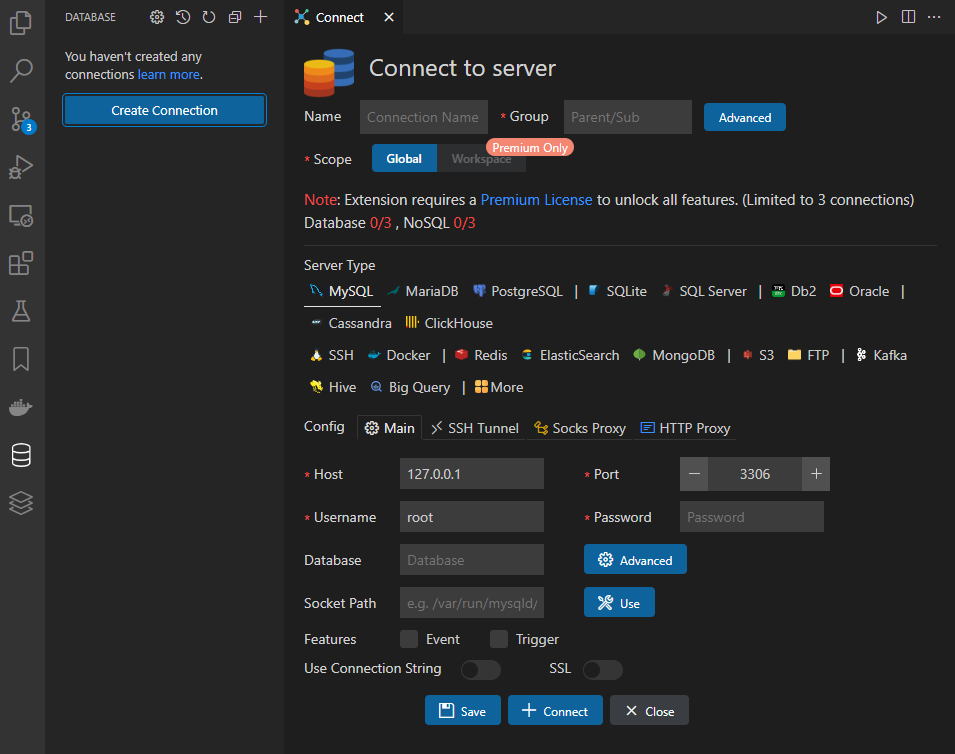Select Global scope
The width and height of the screenshot is (955, 754).
click(404, 158)
